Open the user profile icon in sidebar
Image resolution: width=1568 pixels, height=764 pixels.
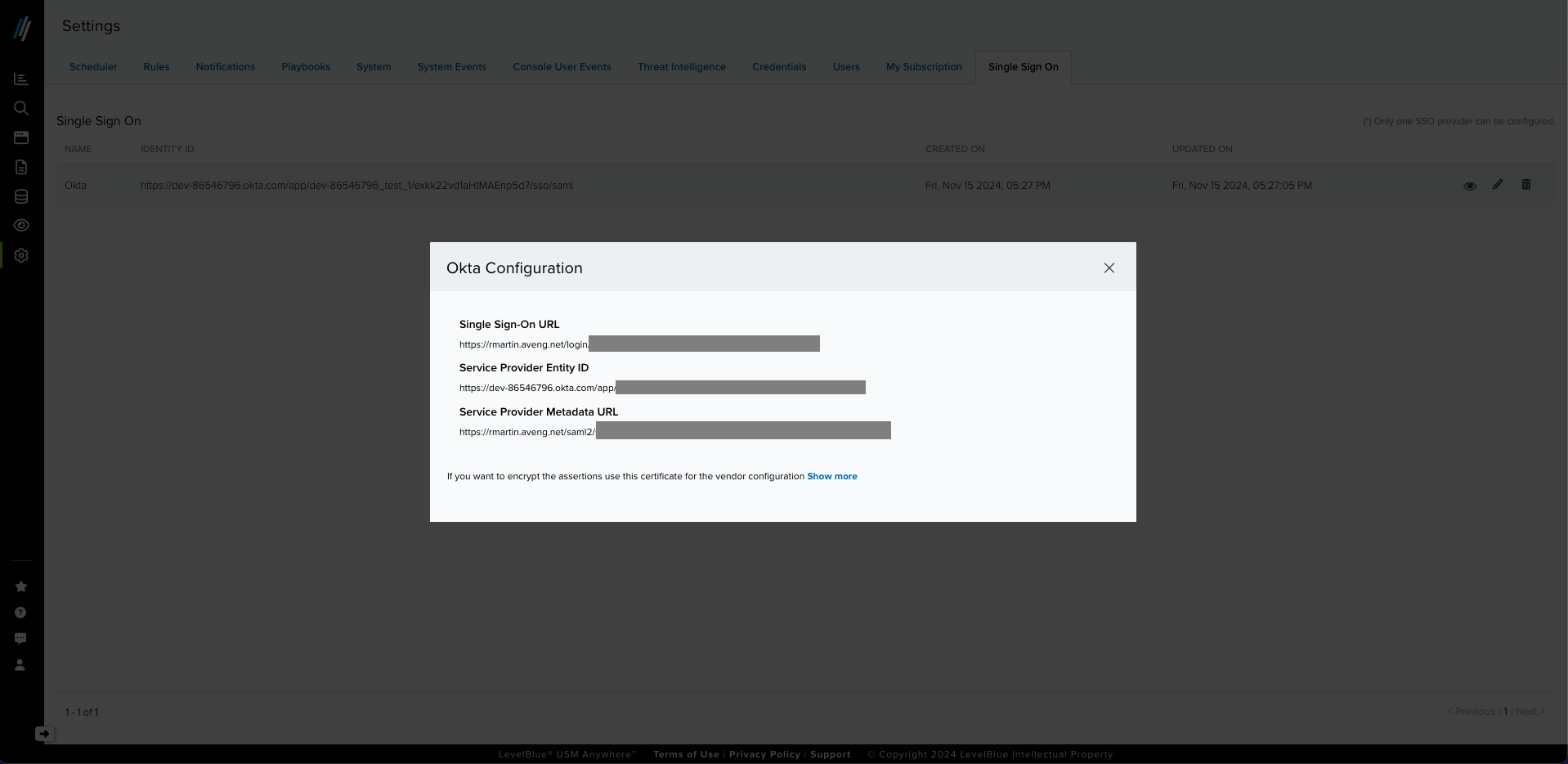(x=20, y=665)
